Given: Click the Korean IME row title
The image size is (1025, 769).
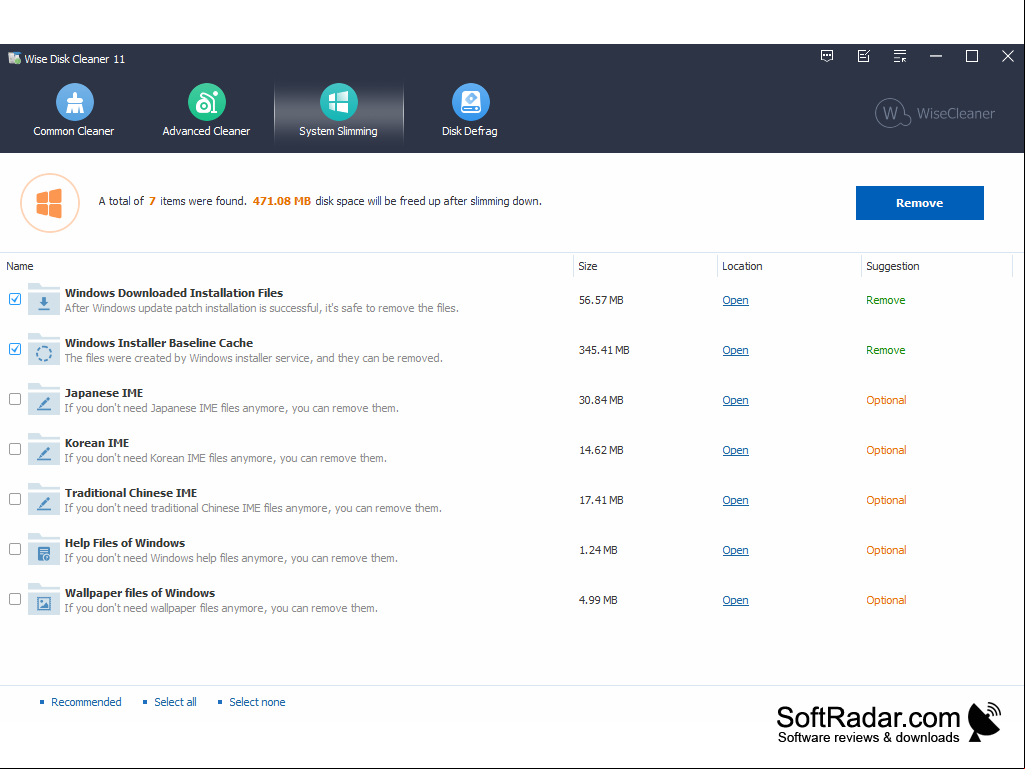Looking at the screenshot, I should point(97,443).
